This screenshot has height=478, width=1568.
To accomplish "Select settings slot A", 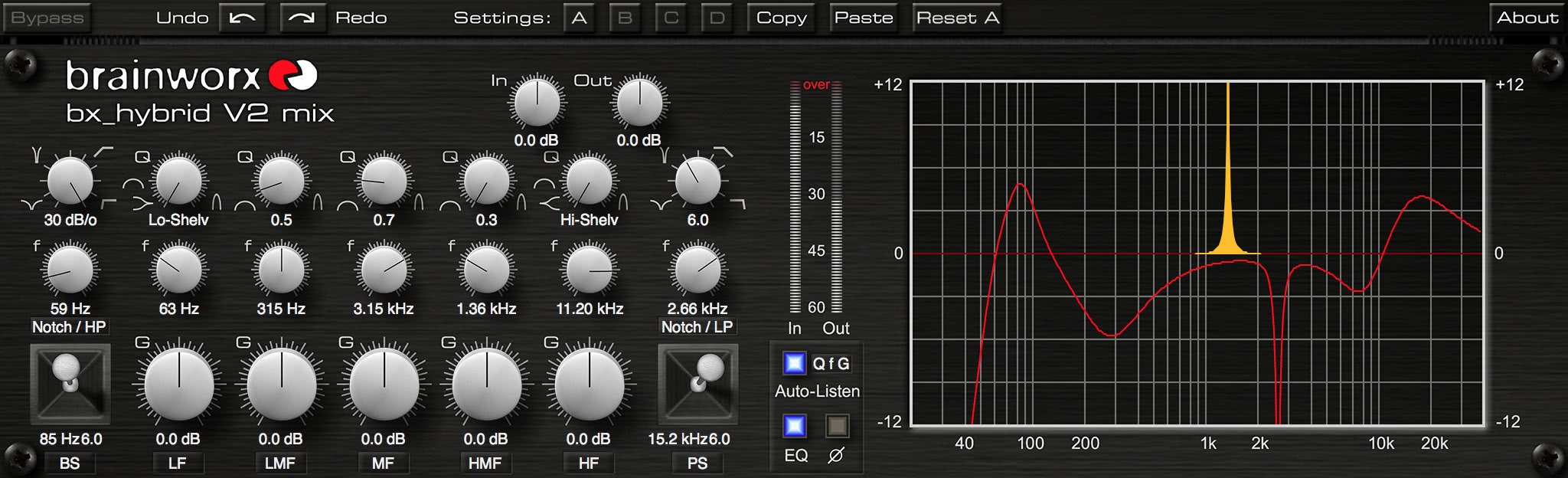I will point(580,18).
